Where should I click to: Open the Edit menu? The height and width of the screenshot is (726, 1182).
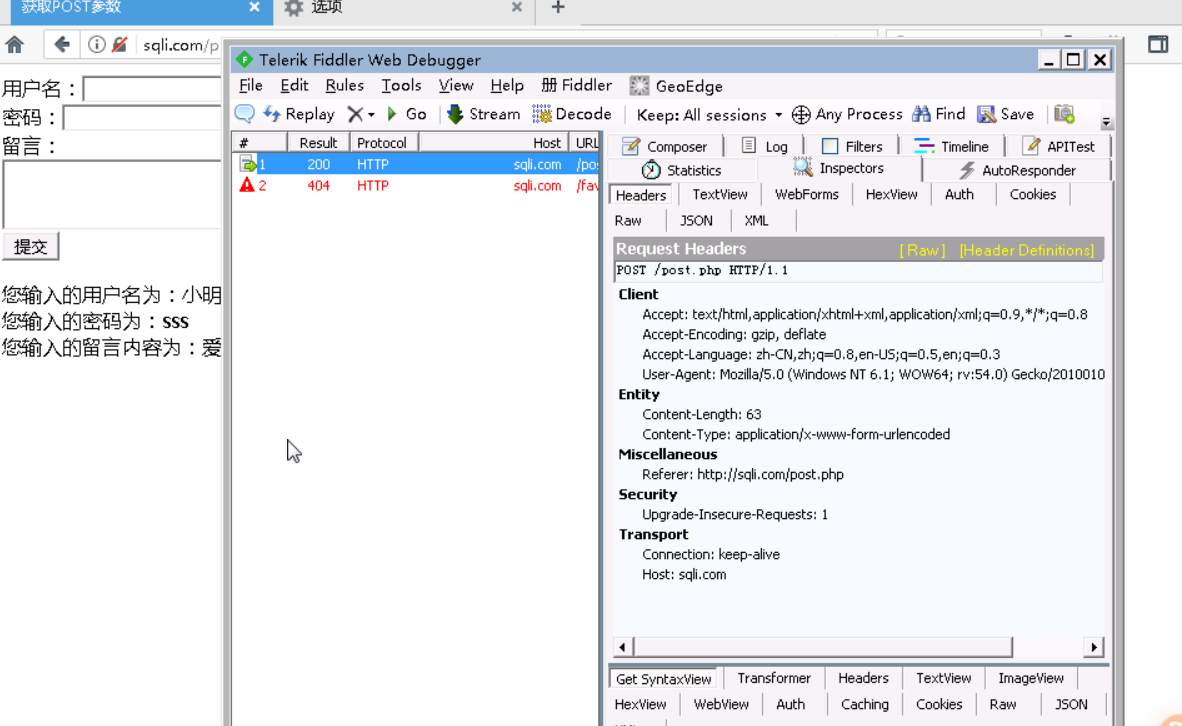294,86
